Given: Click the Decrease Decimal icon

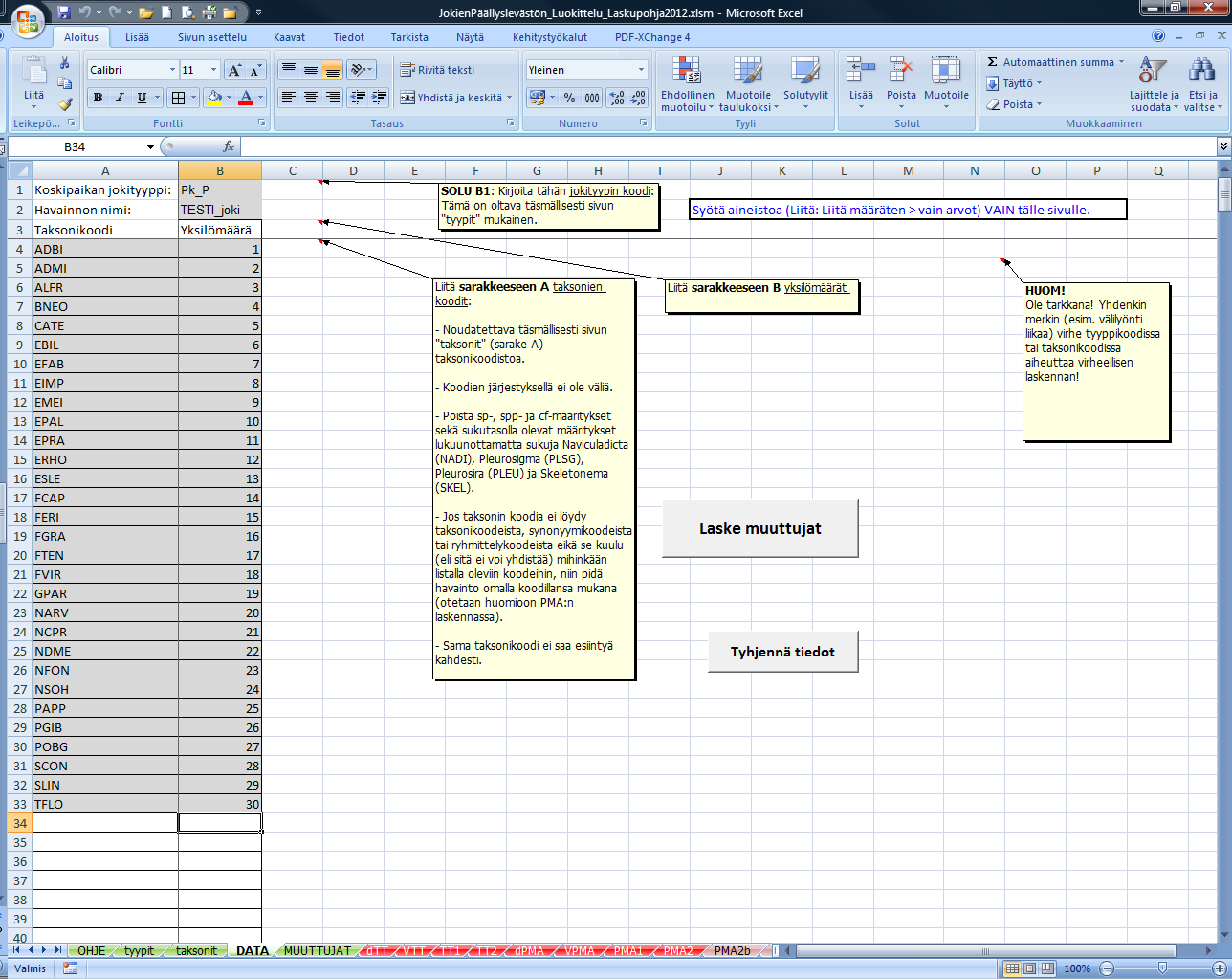Looking at the screenshot, I should [x=638, y=98].
